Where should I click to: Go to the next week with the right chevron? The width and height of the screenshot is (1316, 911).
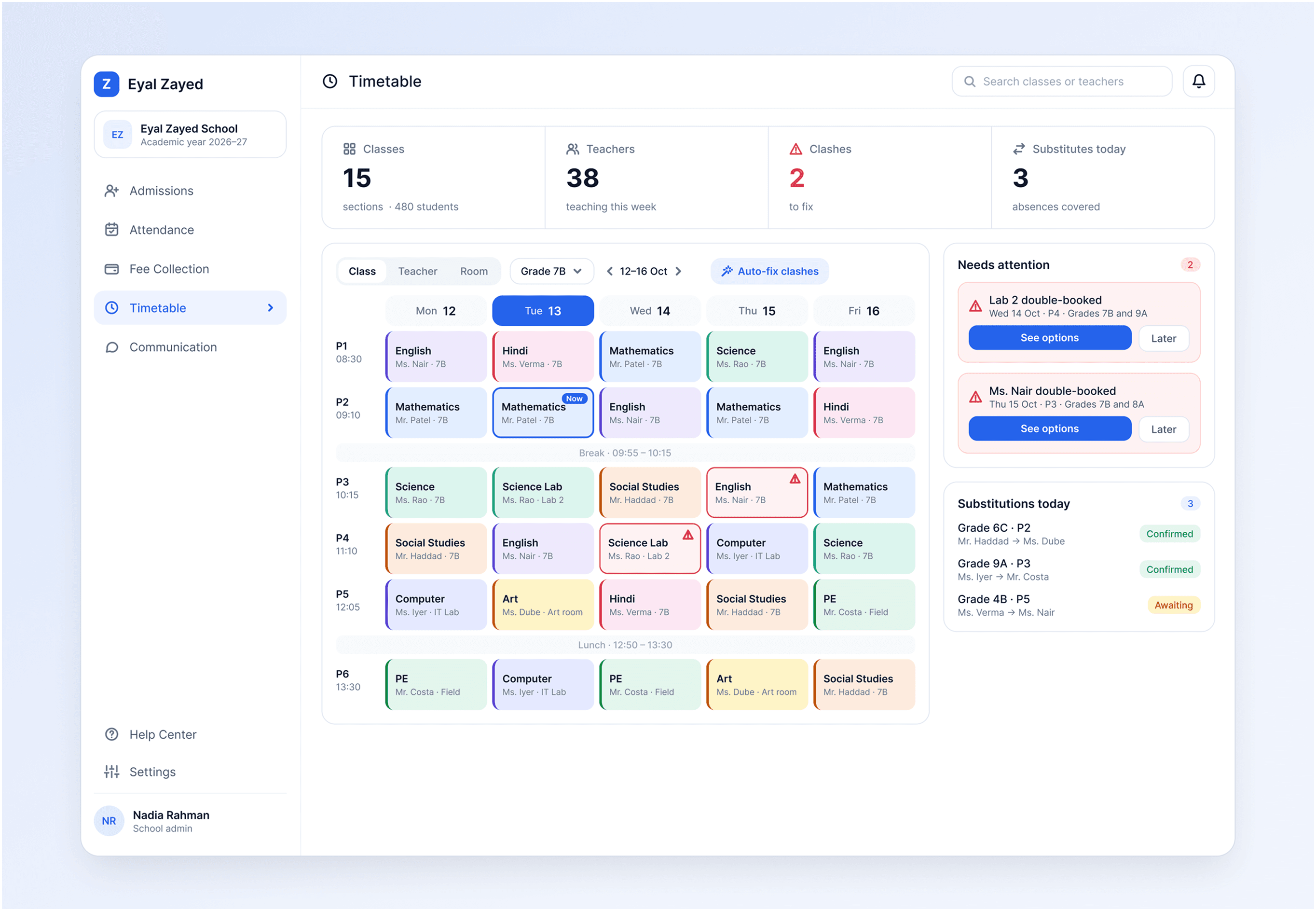678,271
